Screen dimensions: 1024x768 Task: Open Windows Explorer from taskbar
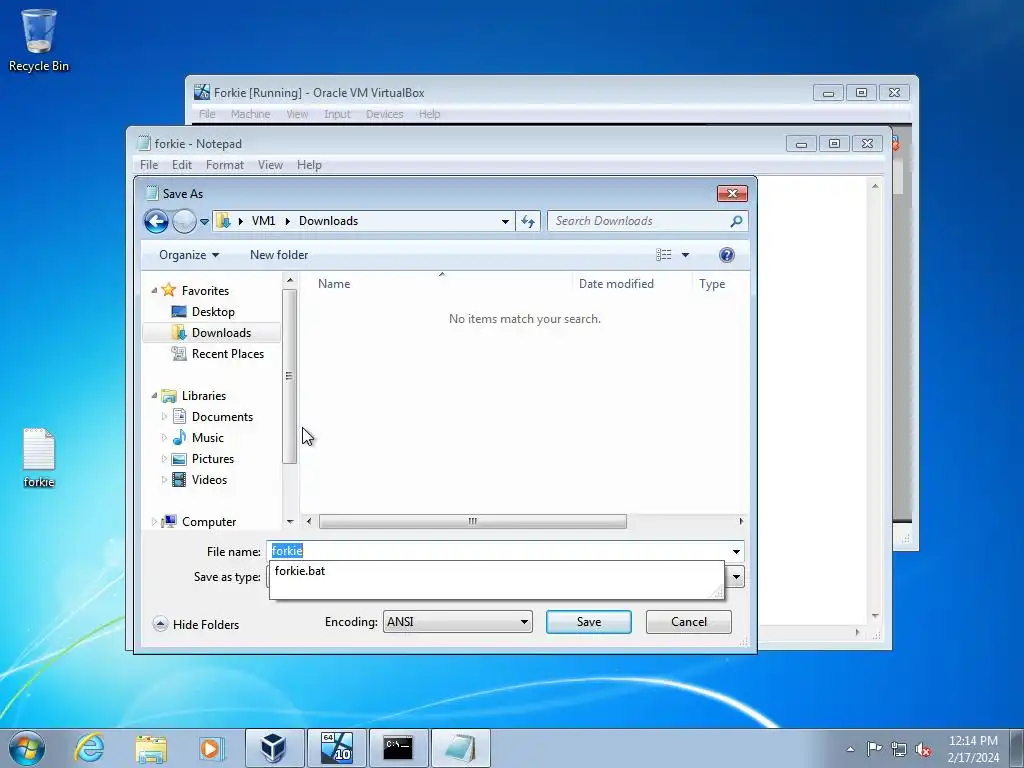tap(151, 748)
